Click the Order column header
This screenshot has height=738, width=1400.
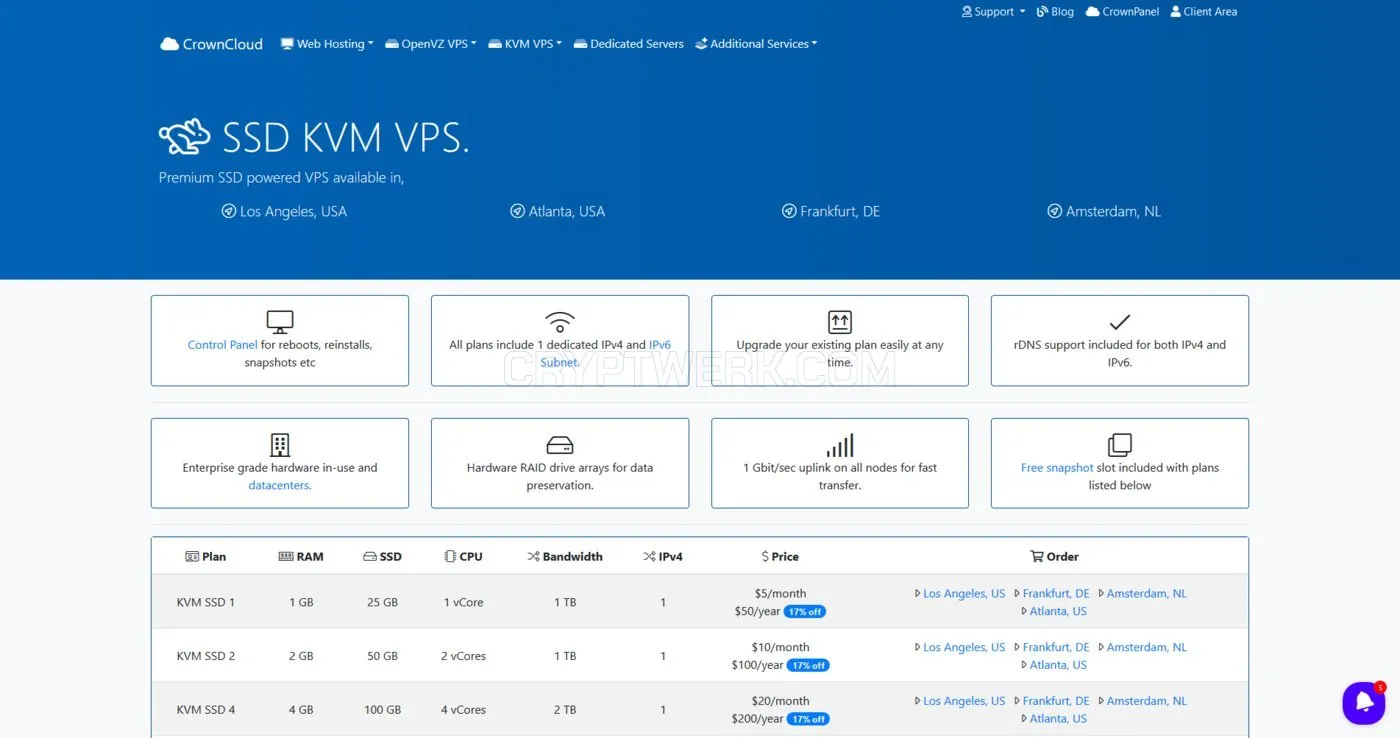click(x=1055, y=557)
